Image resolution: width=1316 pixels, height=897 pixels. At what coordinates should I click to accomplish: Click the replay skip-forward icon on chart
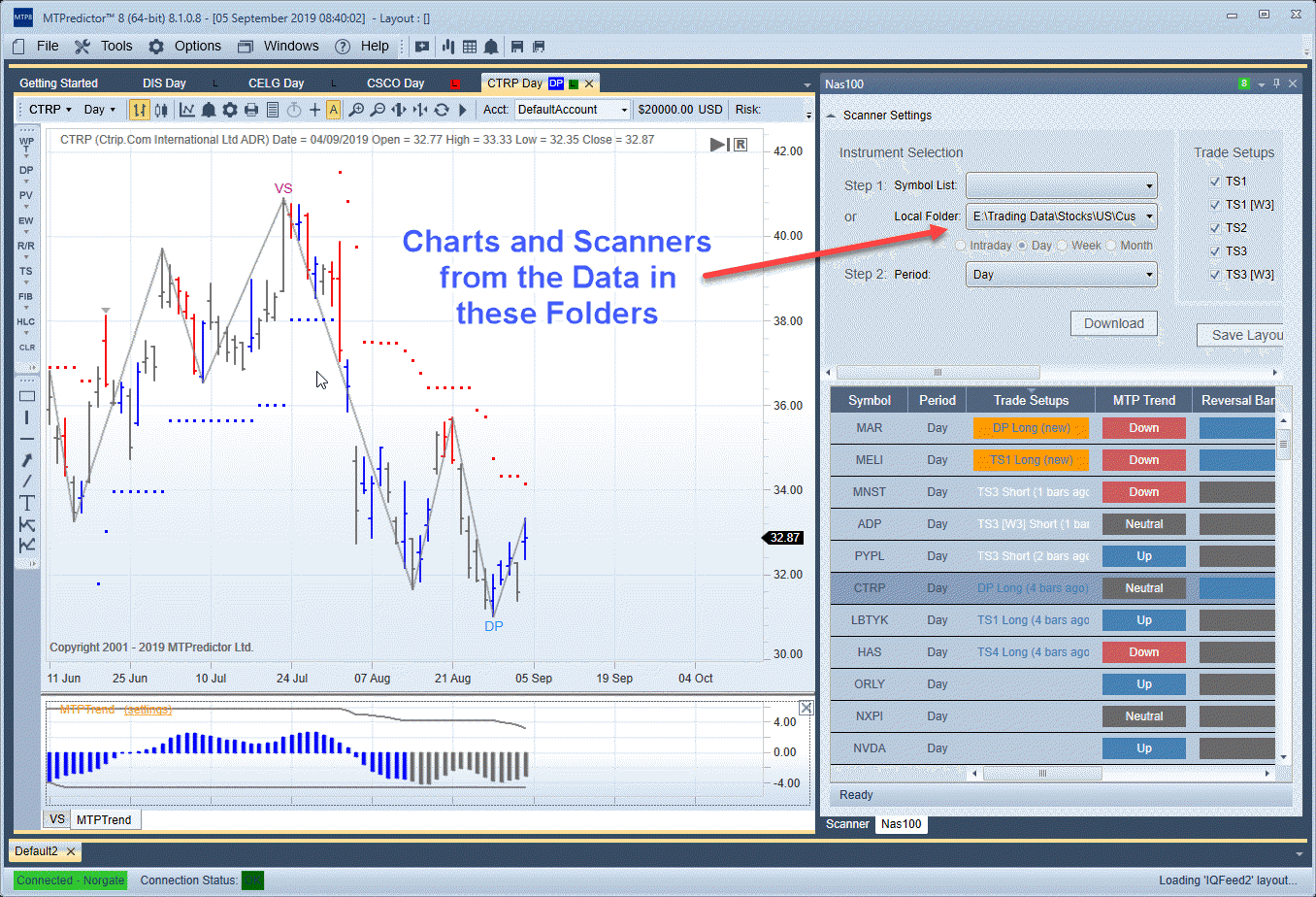click(719, 145)
